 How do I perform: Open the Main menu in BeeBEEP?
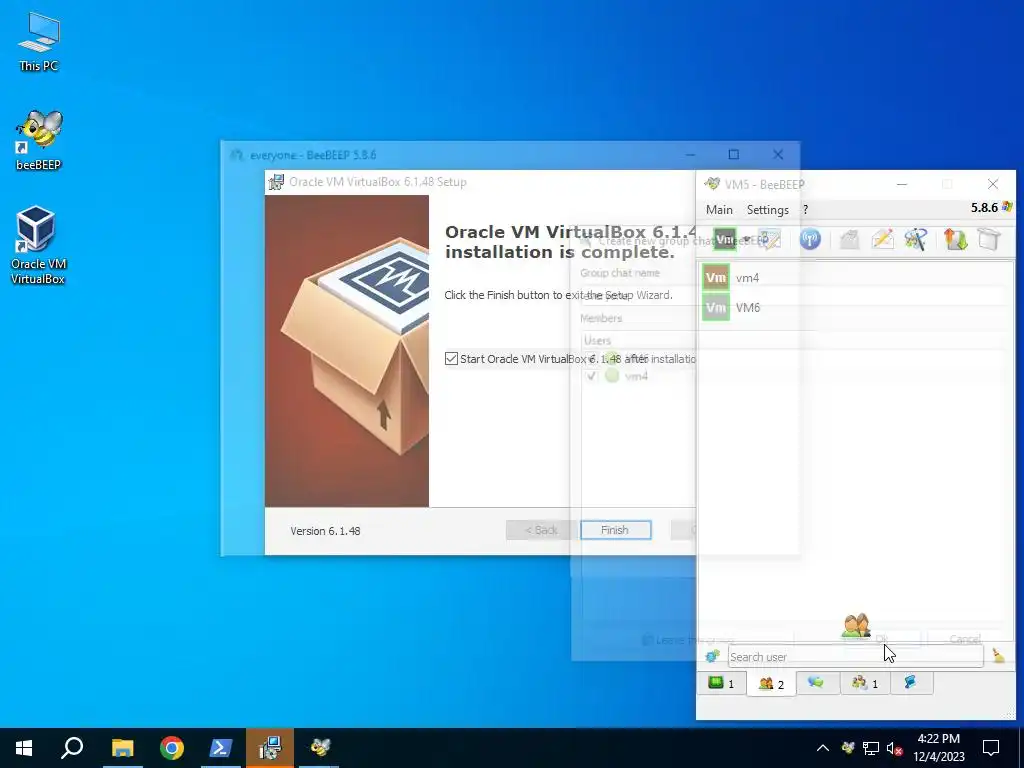[719, 210]
